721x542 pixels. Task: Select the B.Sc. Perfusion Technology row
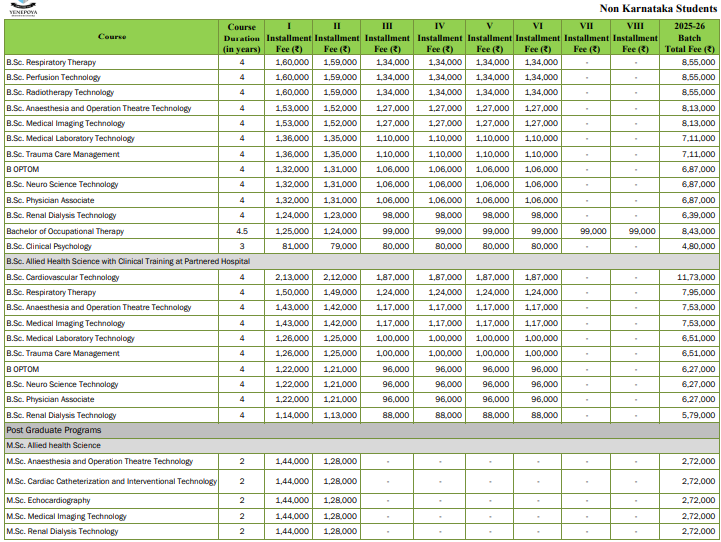pyautogui.click(x=53, y=77)
